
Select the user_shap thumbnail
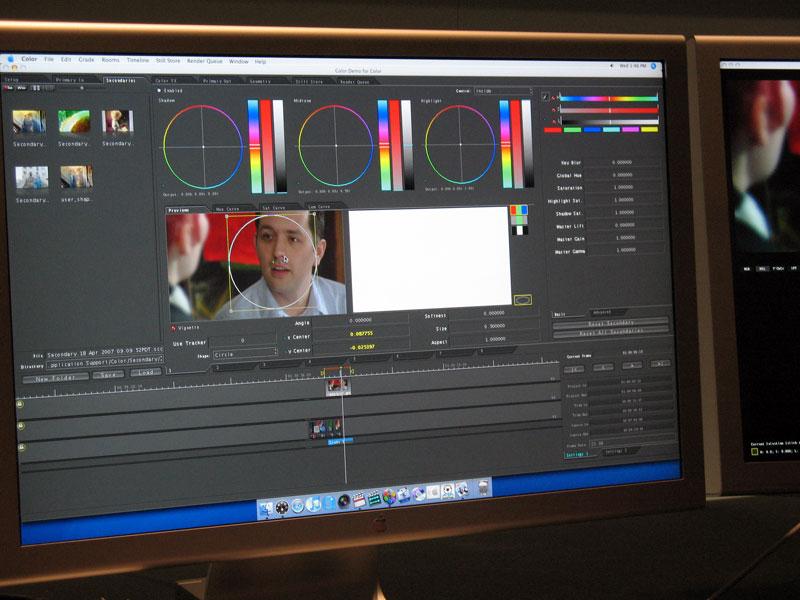click(77, 177)
